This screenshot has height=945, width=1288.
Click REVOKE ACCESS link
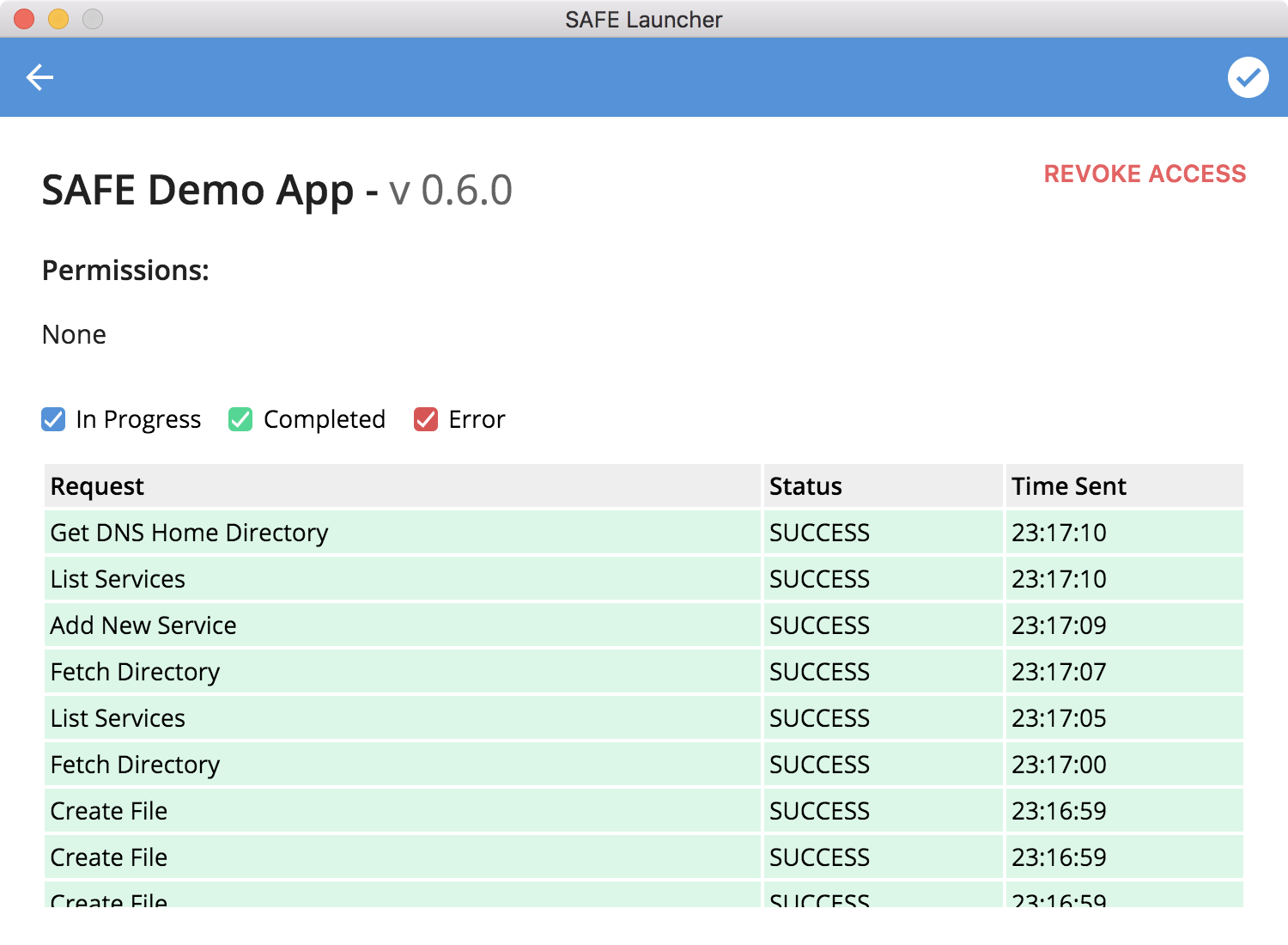pos(1145,174)
